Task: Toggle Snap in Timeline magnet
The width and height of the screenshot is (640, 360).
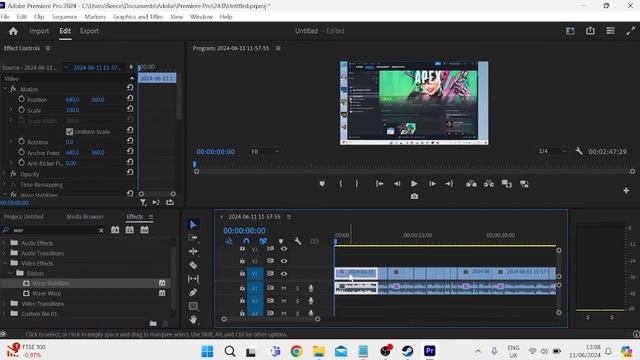Action: (x=246, y=241)
